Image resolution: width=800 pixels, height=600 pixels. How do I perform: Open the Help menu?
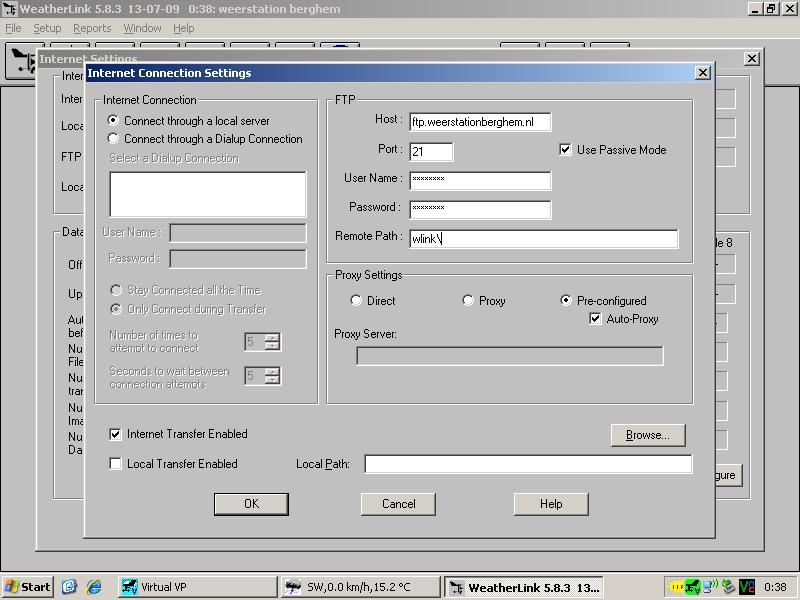point(184,28)
